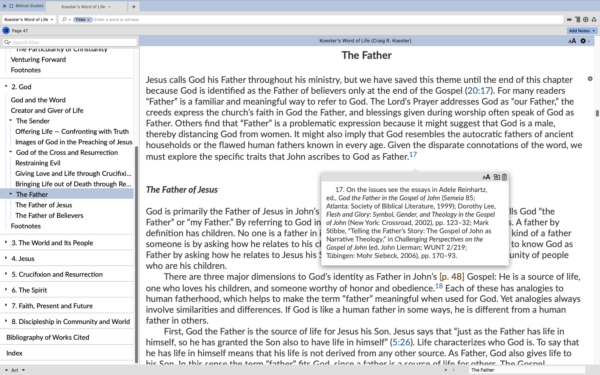Viewport: 600px width, 375px height.
Task: Open the search magnifier options icon
Action: pyautogui.click(x=65, y=19)
